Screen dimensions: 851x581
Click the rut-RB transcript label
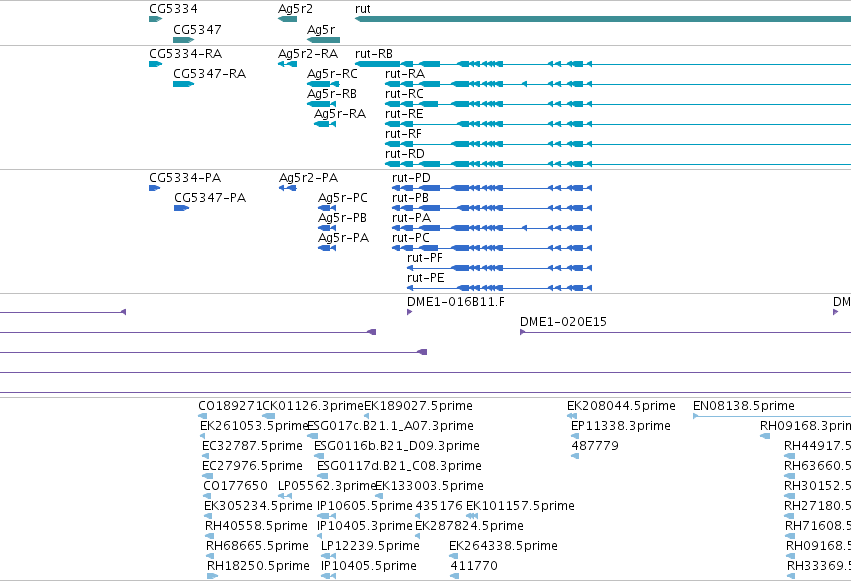(x=373, y=54)
